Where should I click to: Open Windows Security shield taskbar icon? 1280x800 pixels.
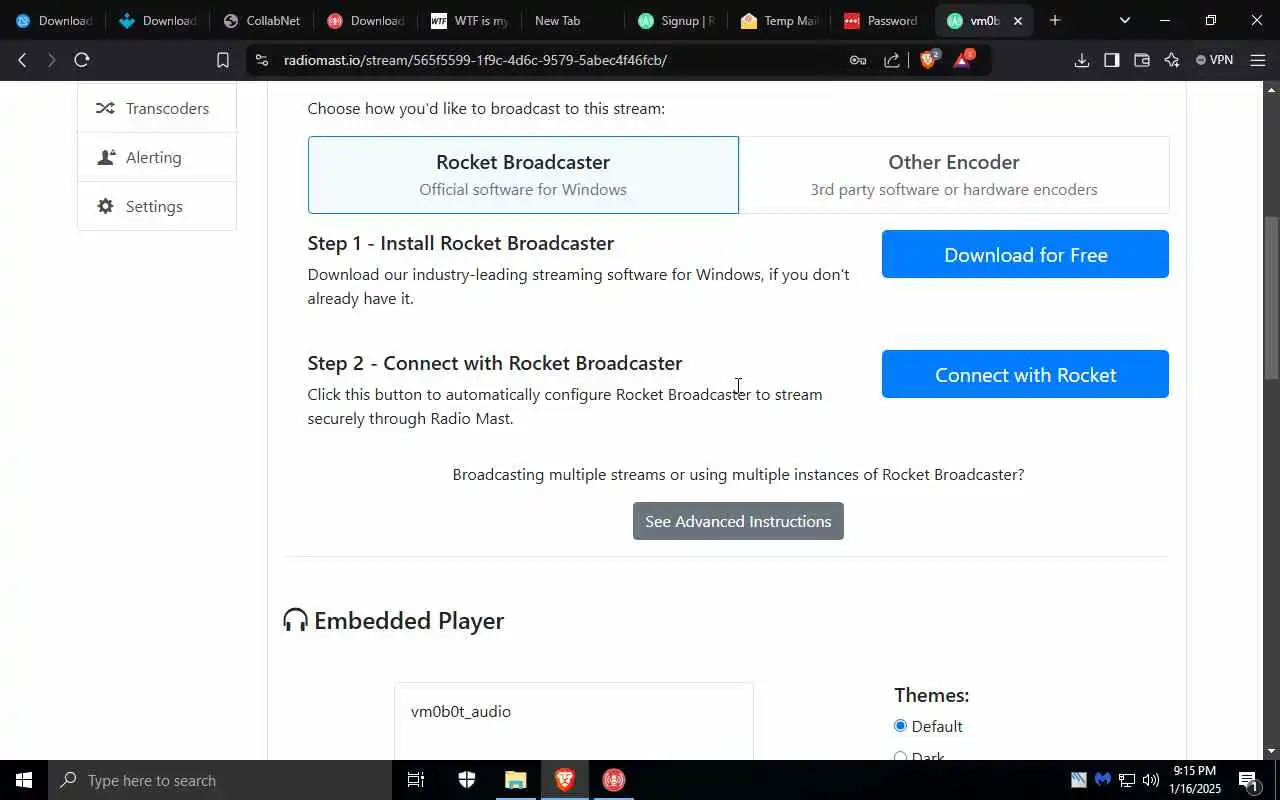click(x=466, y=780)
